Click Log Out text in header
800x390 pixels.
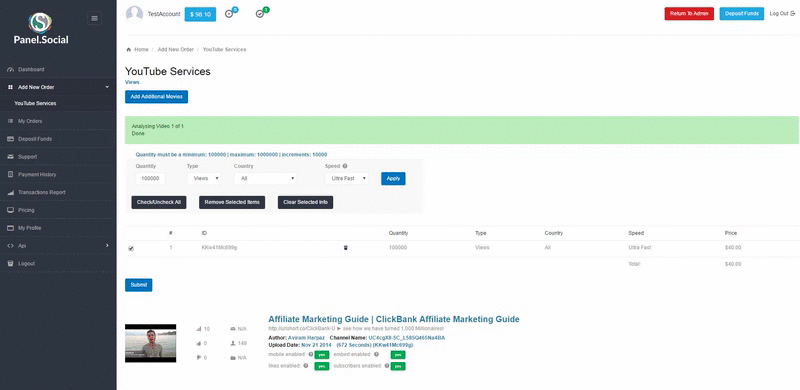pos(779,14)
